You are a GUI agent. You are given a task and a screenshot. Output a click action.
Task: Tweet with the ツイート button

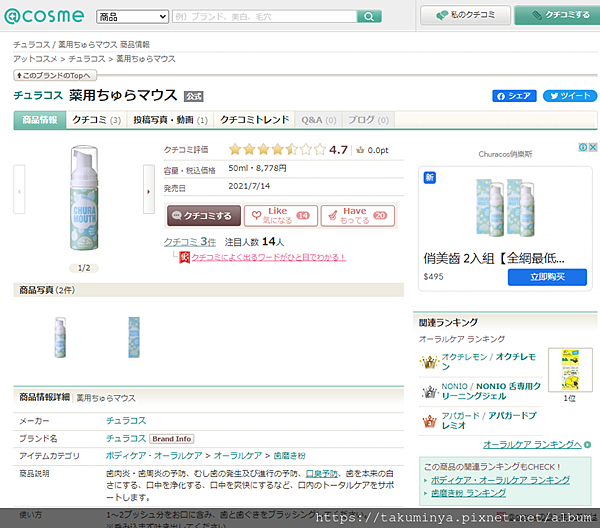pyautogui.click(x=570, y=96)
